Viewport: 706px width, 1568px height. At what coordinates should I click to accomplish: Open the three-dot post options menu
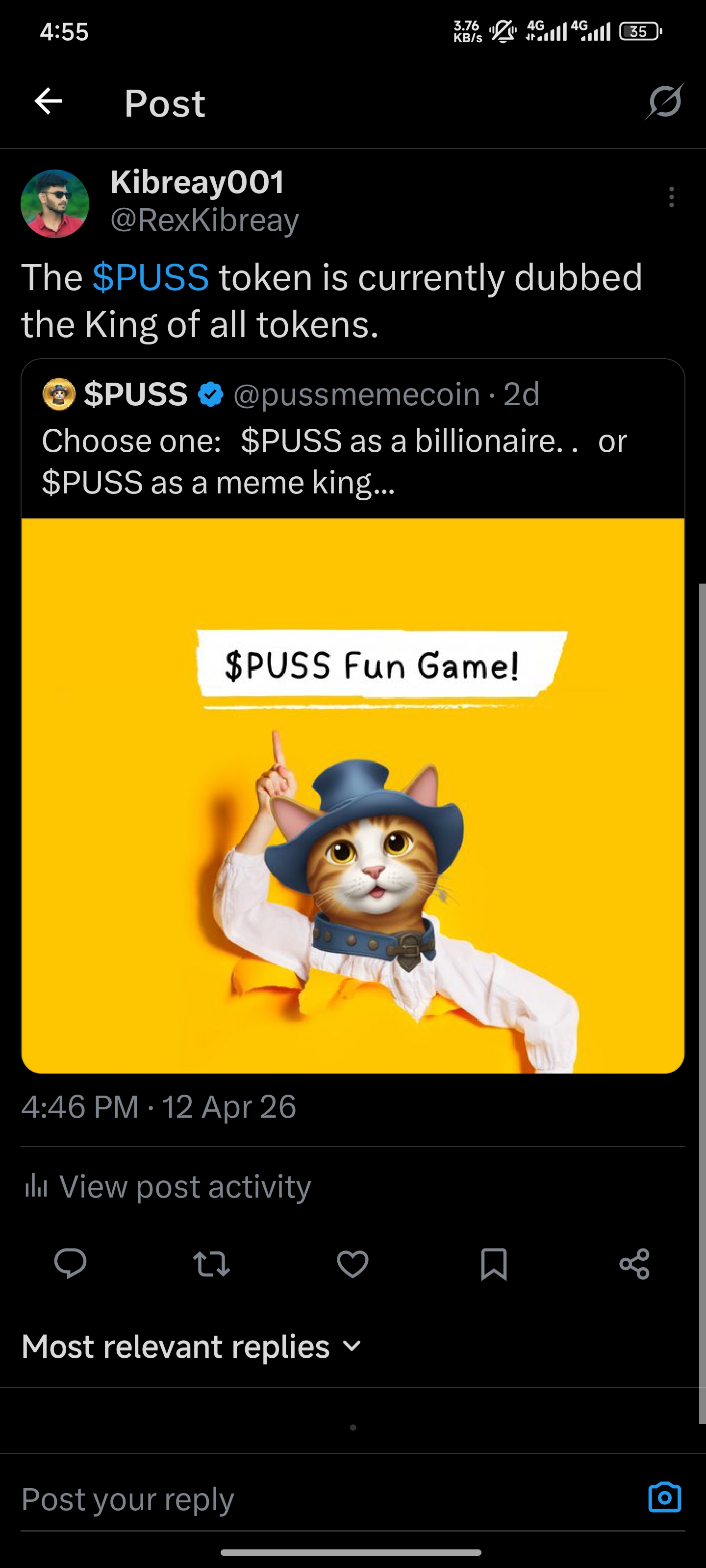(671, 196)
